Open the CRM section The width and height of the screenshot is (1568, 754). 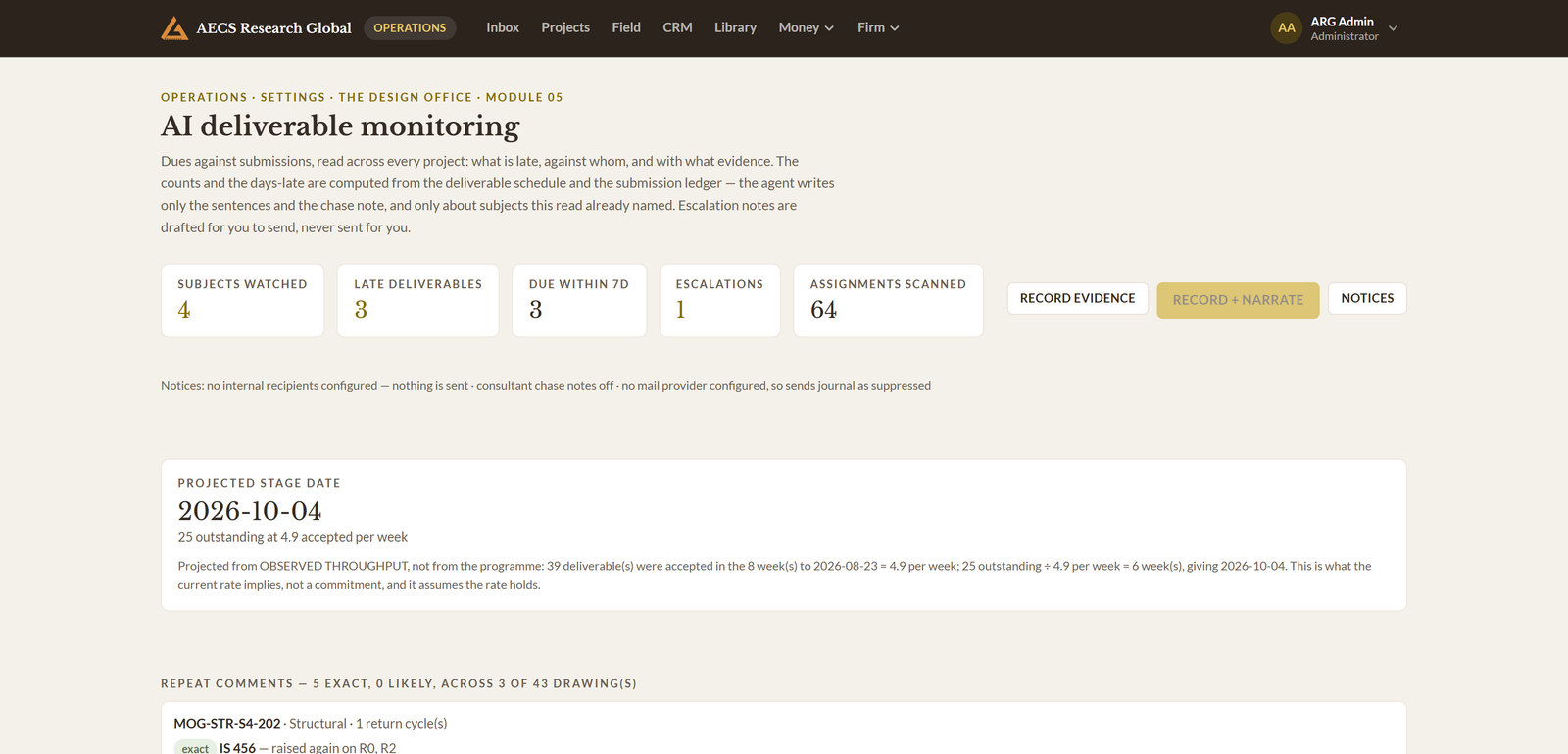coord(677,27)
